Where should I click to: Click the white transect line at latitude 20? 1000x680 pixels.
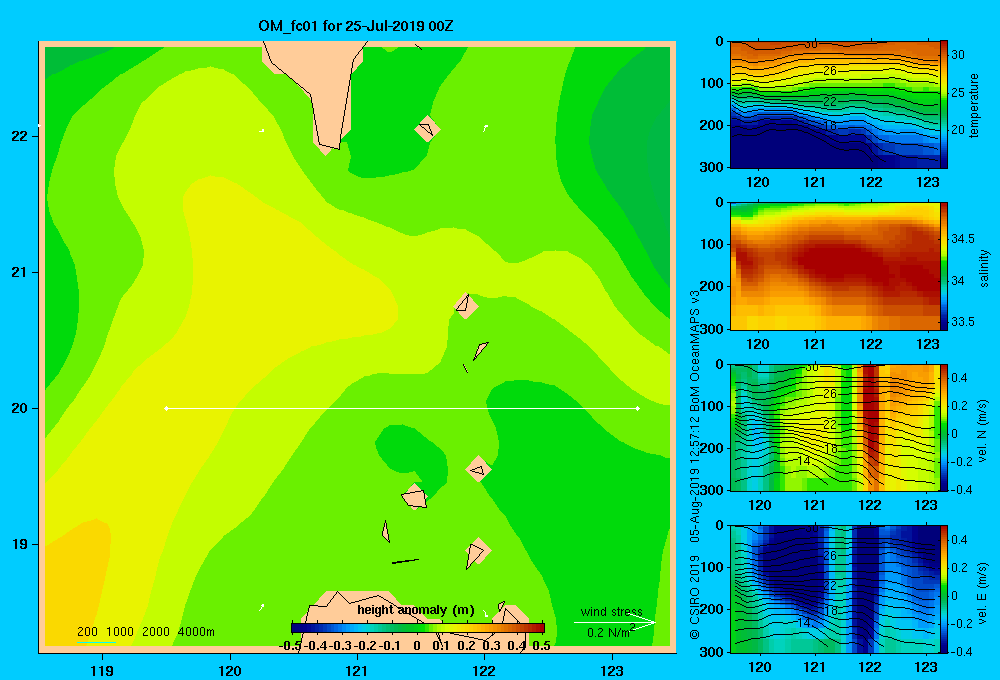(x=402, y=408)
